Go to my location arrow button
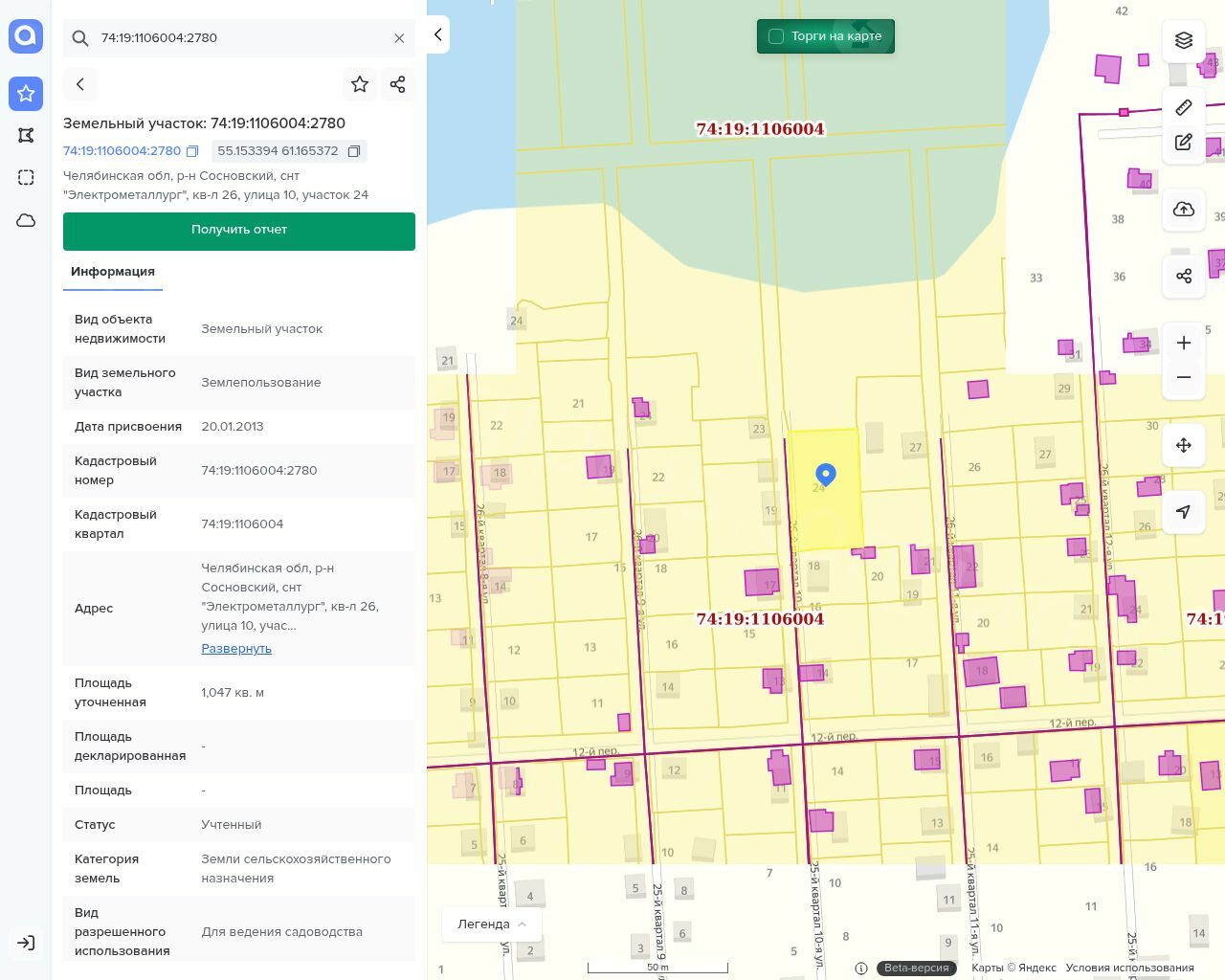 (1184, 512)
